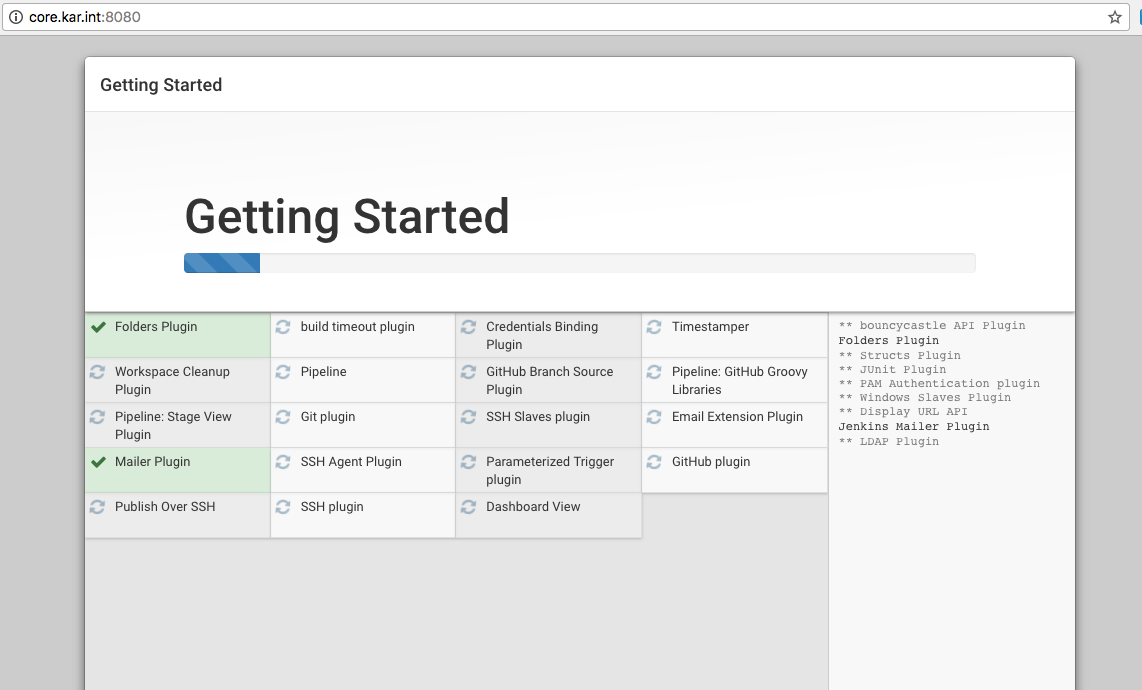Click sync icon beside Pipeline: Stage View Plugin
Screen dimensions: 1142x690
pyautogui.click(x=97, y=417)
